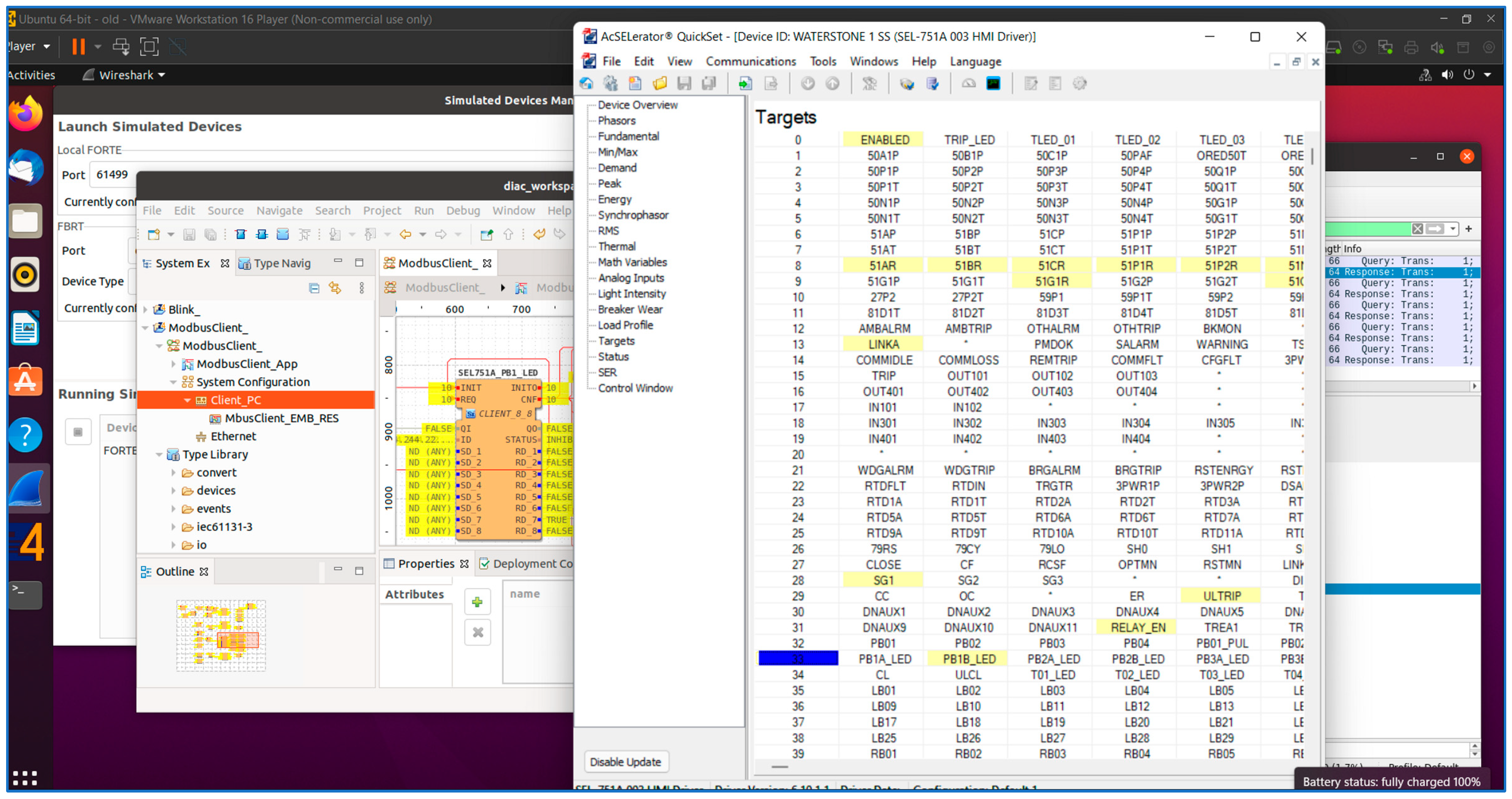Click the Collapse All icon in System Explorer
The height and width of the screenshot is (799, 1512).
pyautogui.click(x=314, y=288)
